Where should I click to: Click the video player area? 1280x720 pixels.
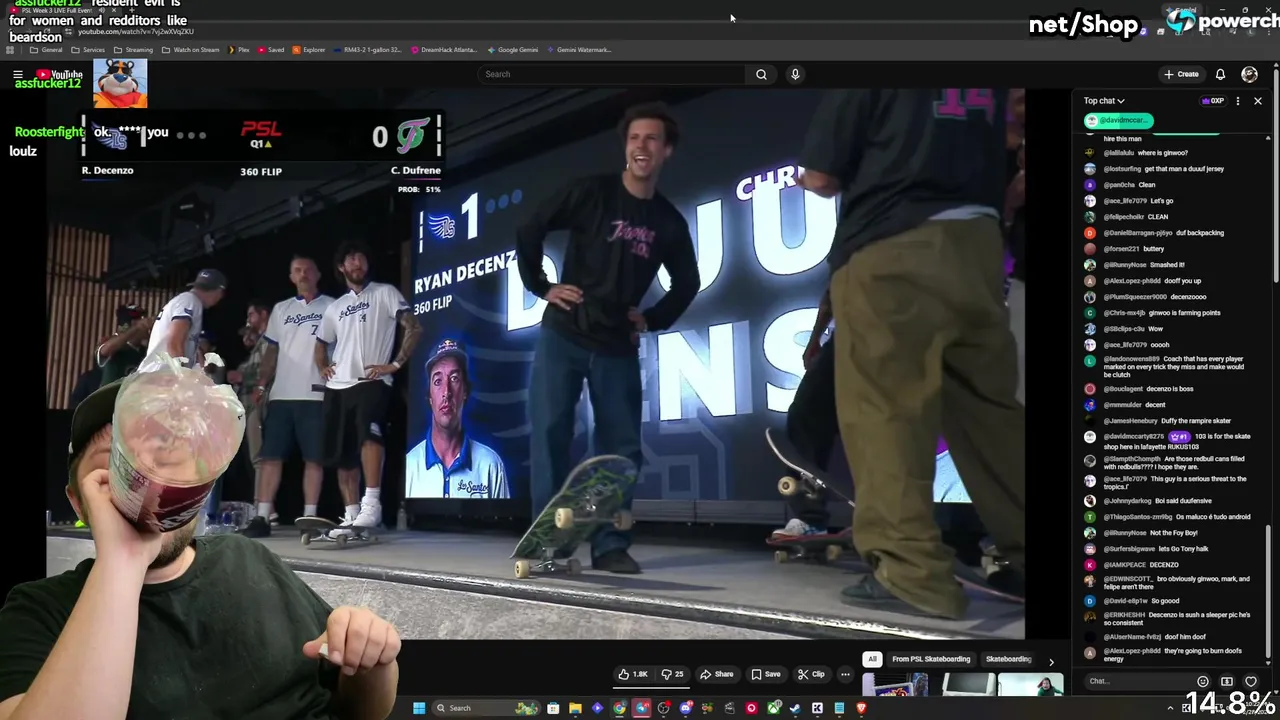pos(535,363)
